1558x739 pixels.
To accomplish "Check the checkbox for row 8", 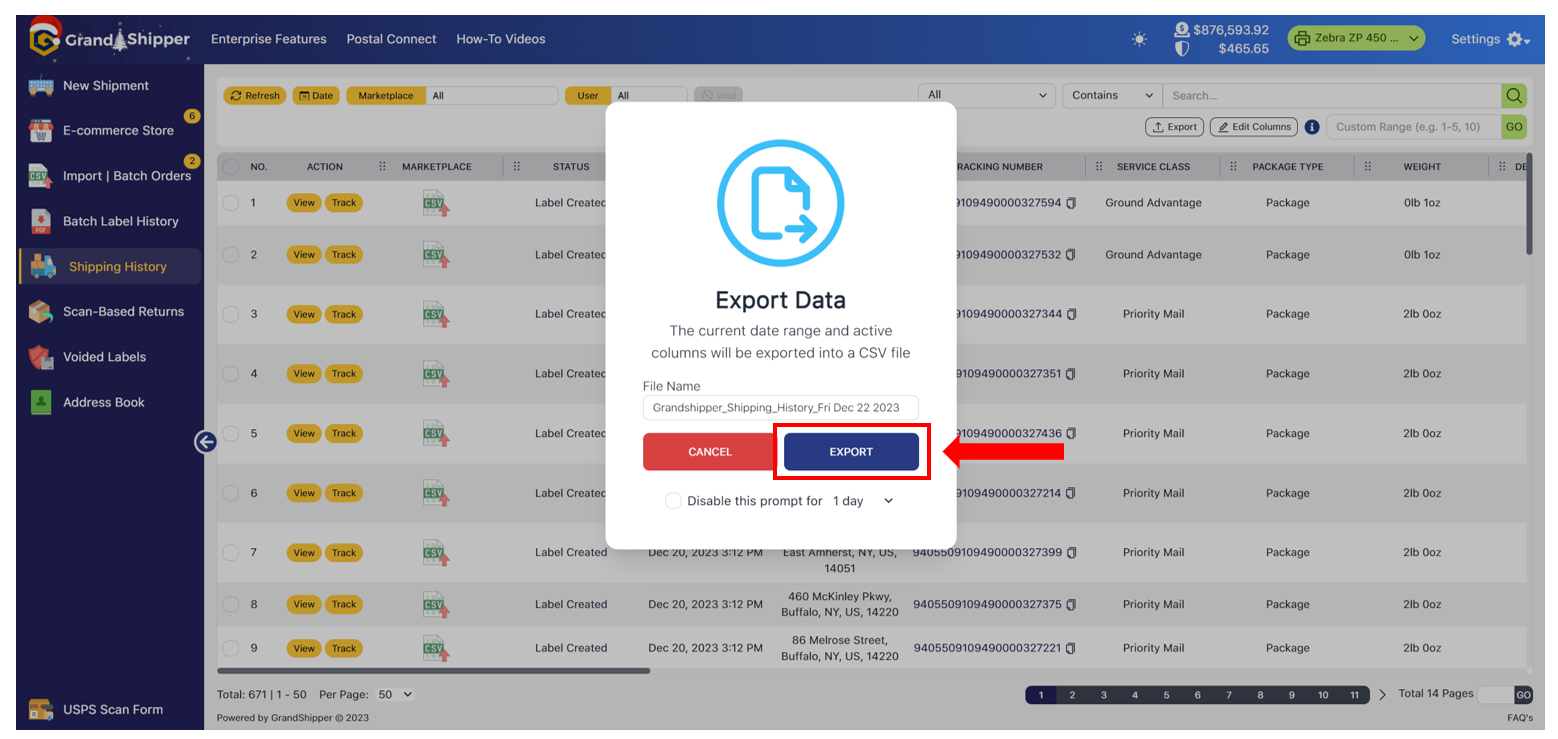I will [231, 604].
